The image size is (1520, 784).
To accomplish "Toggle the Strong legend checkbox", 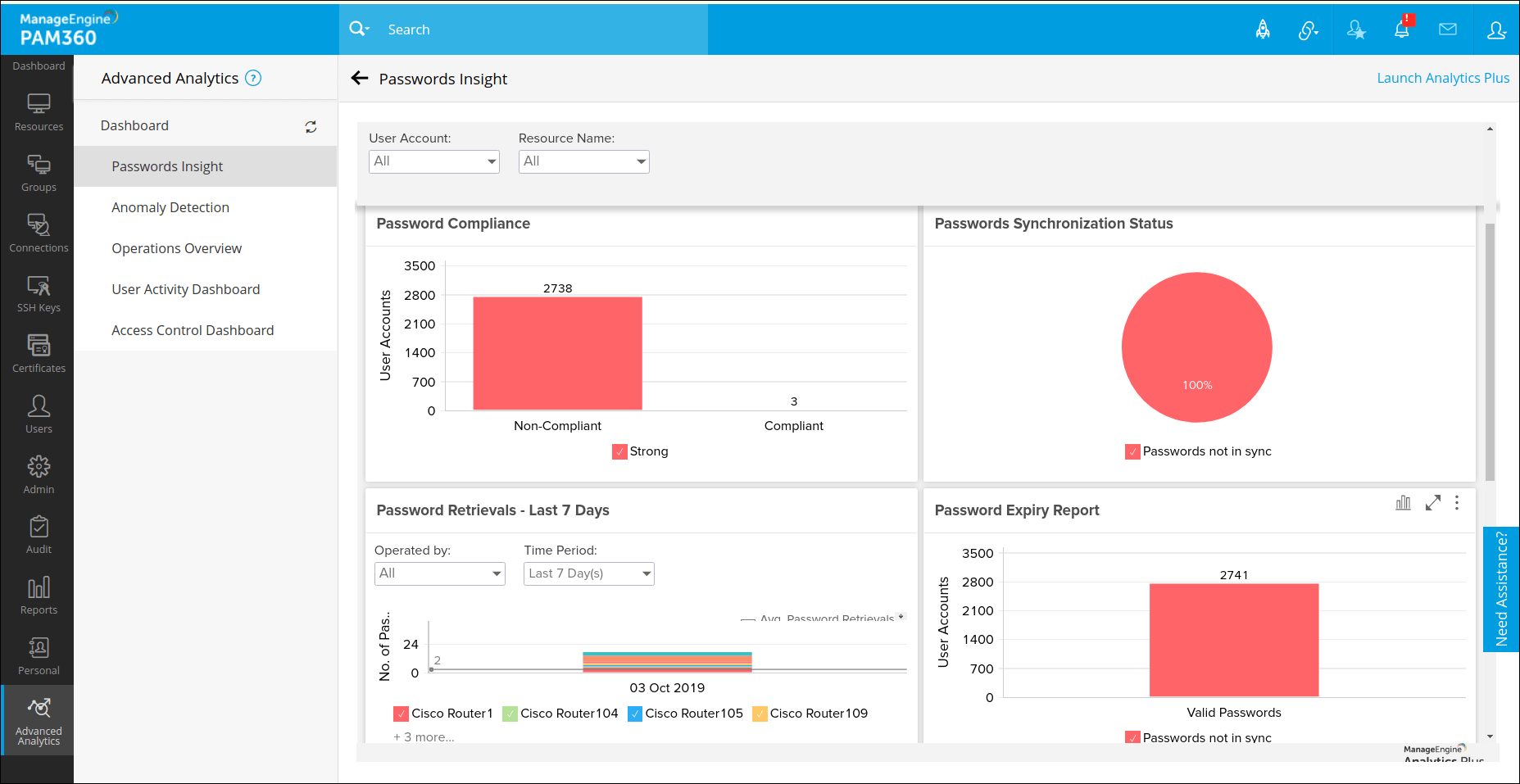I will point(619,451).
